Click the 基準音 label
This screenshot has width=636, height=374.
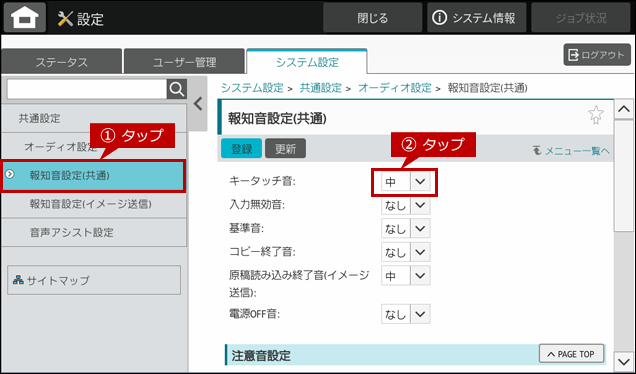[x=246, y=228]
